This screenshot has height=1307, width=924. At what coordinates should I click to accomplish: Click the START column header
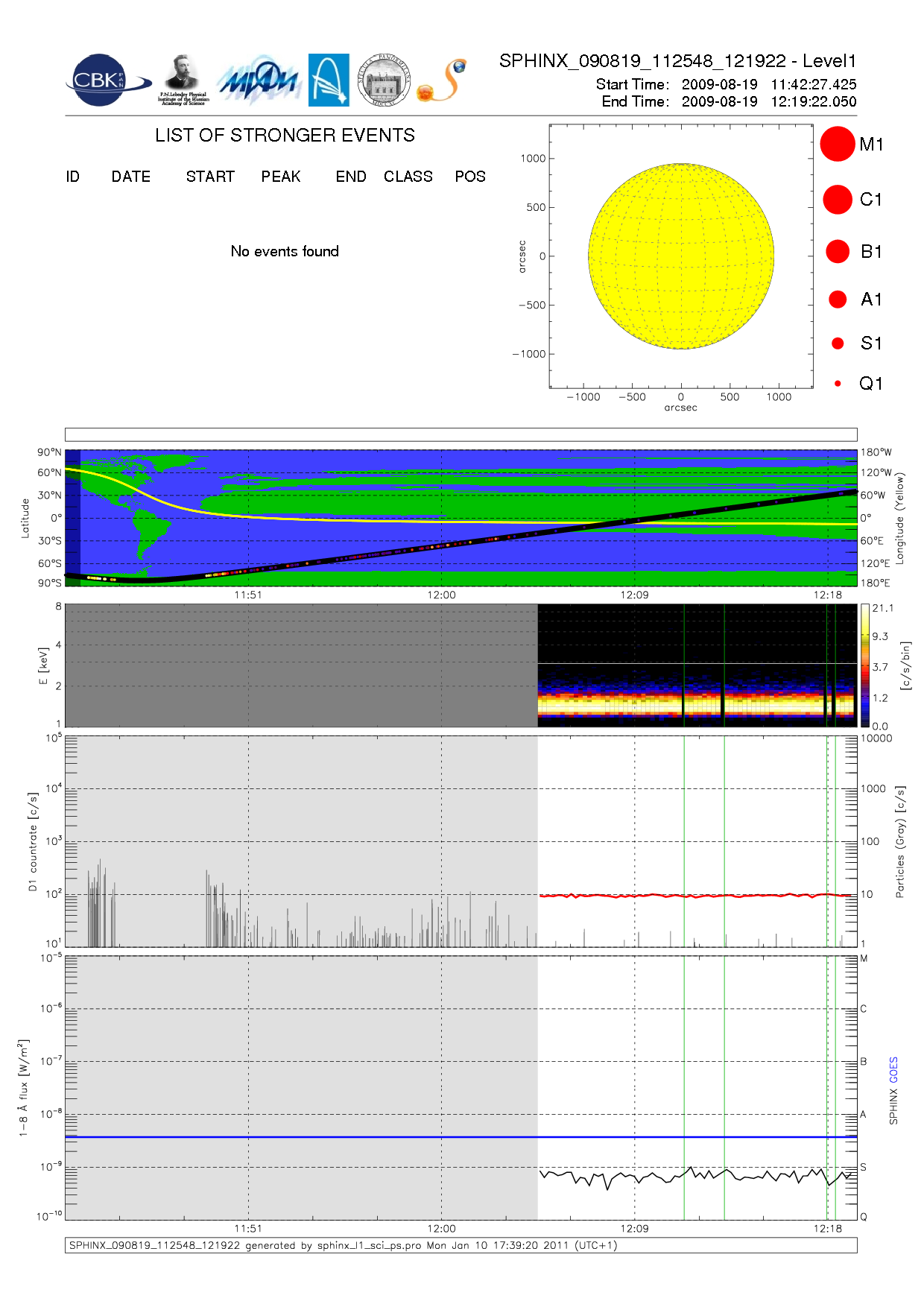(210, 177)
